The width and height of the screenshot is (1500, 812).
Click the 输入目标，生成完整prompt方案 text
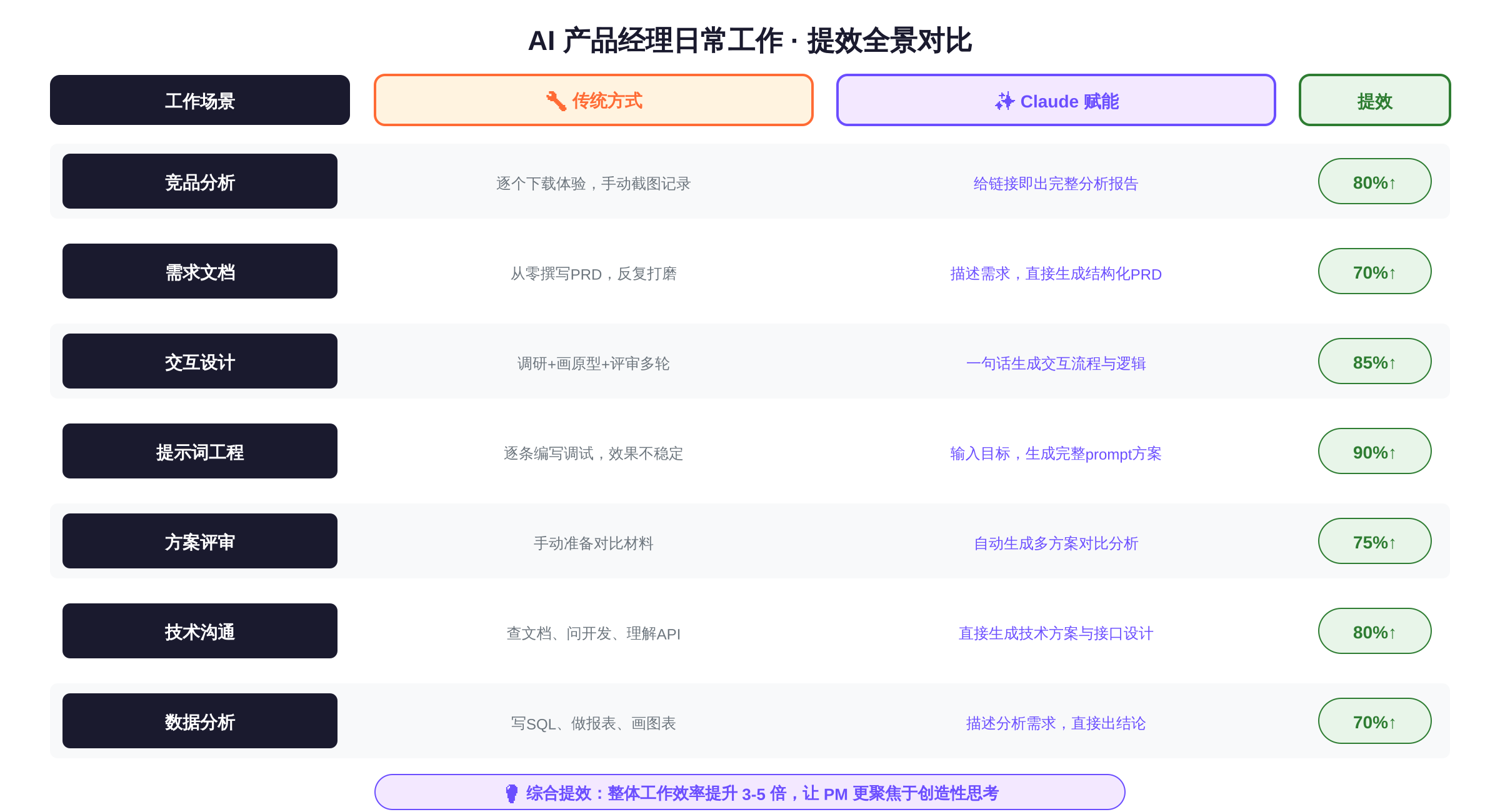point(1056,453)
